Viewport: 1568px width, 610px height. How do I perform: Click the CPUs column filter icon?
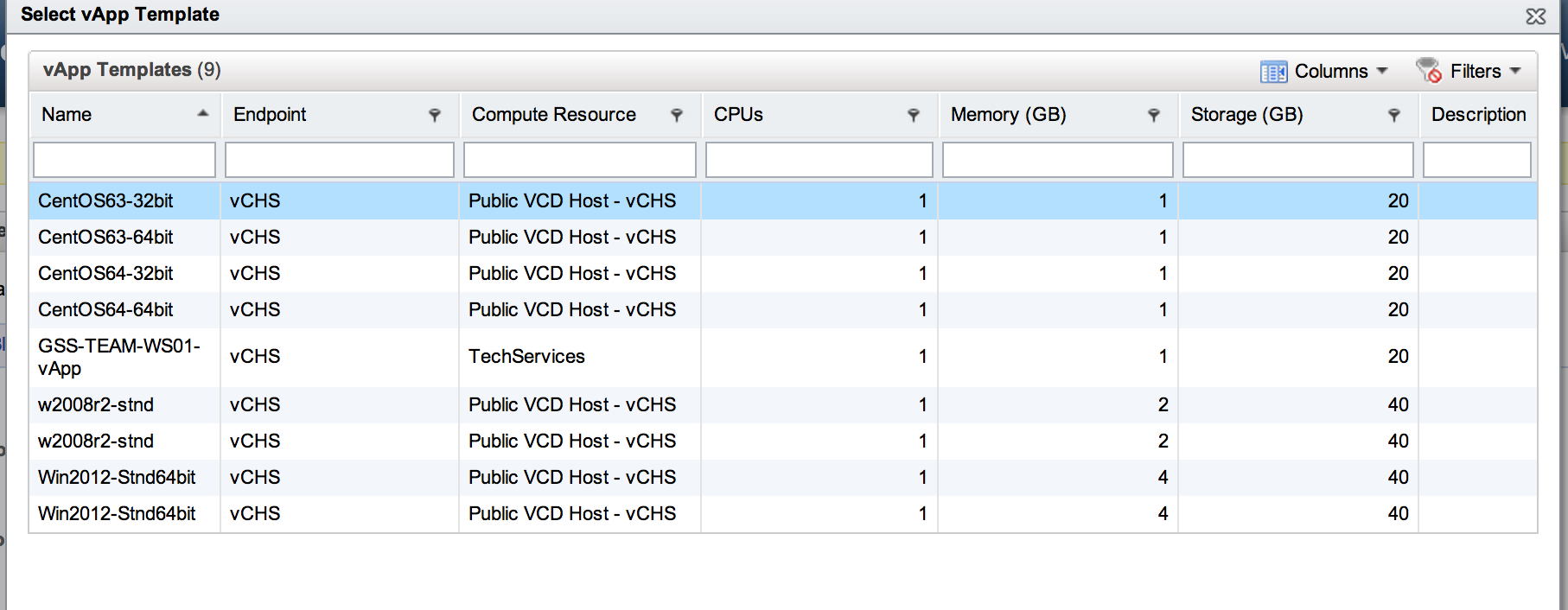point(913,115)
